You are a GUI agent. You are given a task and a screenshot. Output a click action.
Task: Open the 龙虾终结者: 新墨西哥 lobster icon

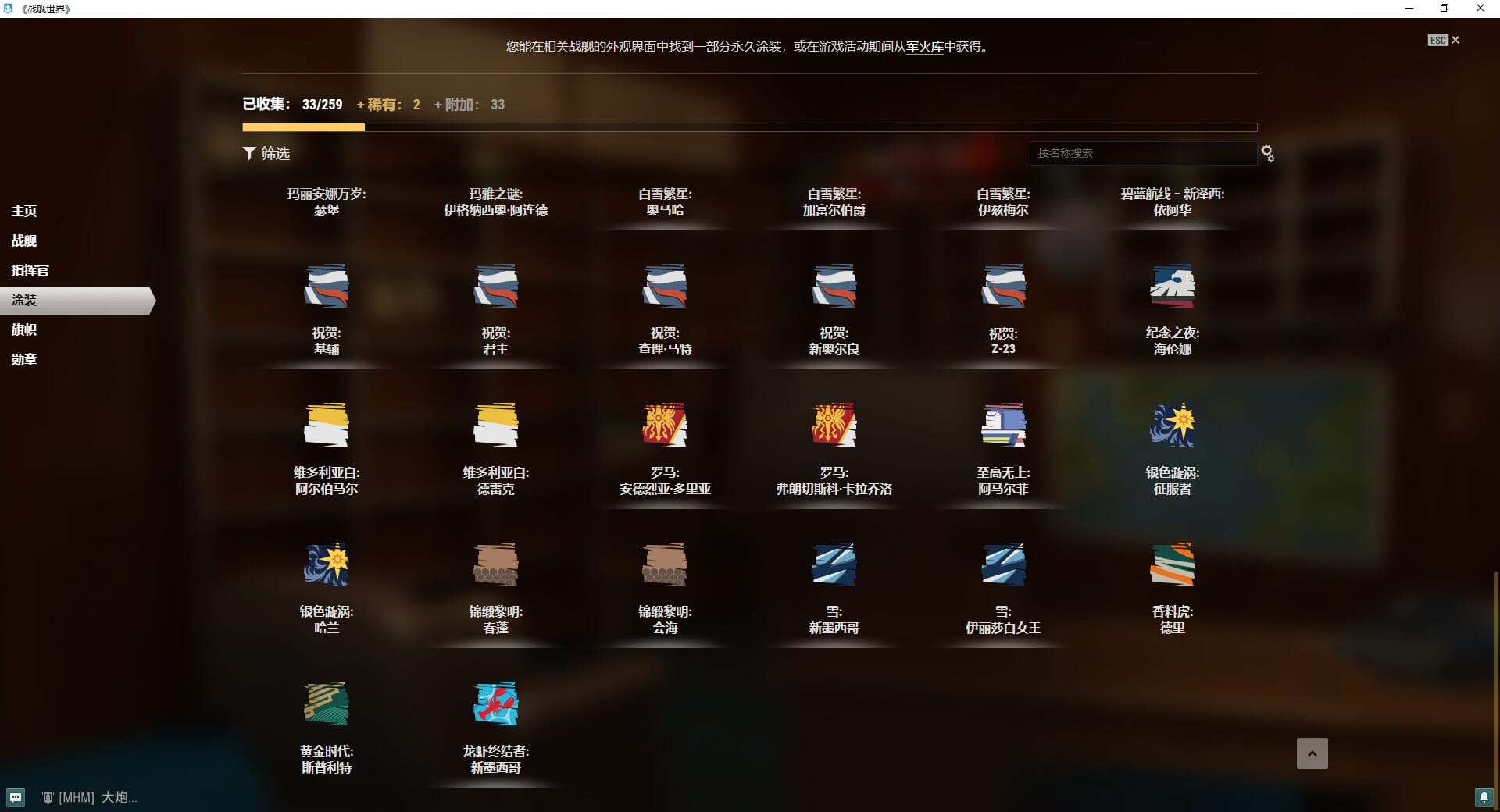pos(495,703)
